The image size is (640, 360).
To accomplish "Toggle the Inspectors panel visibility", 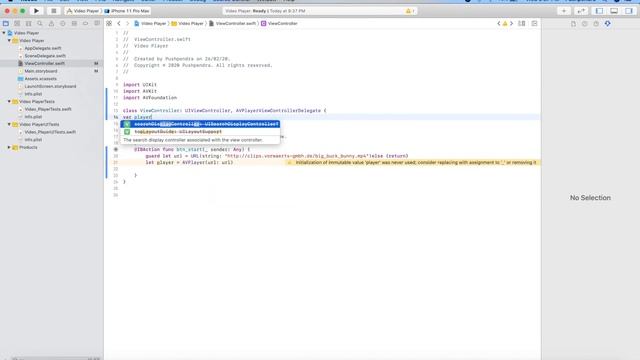I will (629, 11).
